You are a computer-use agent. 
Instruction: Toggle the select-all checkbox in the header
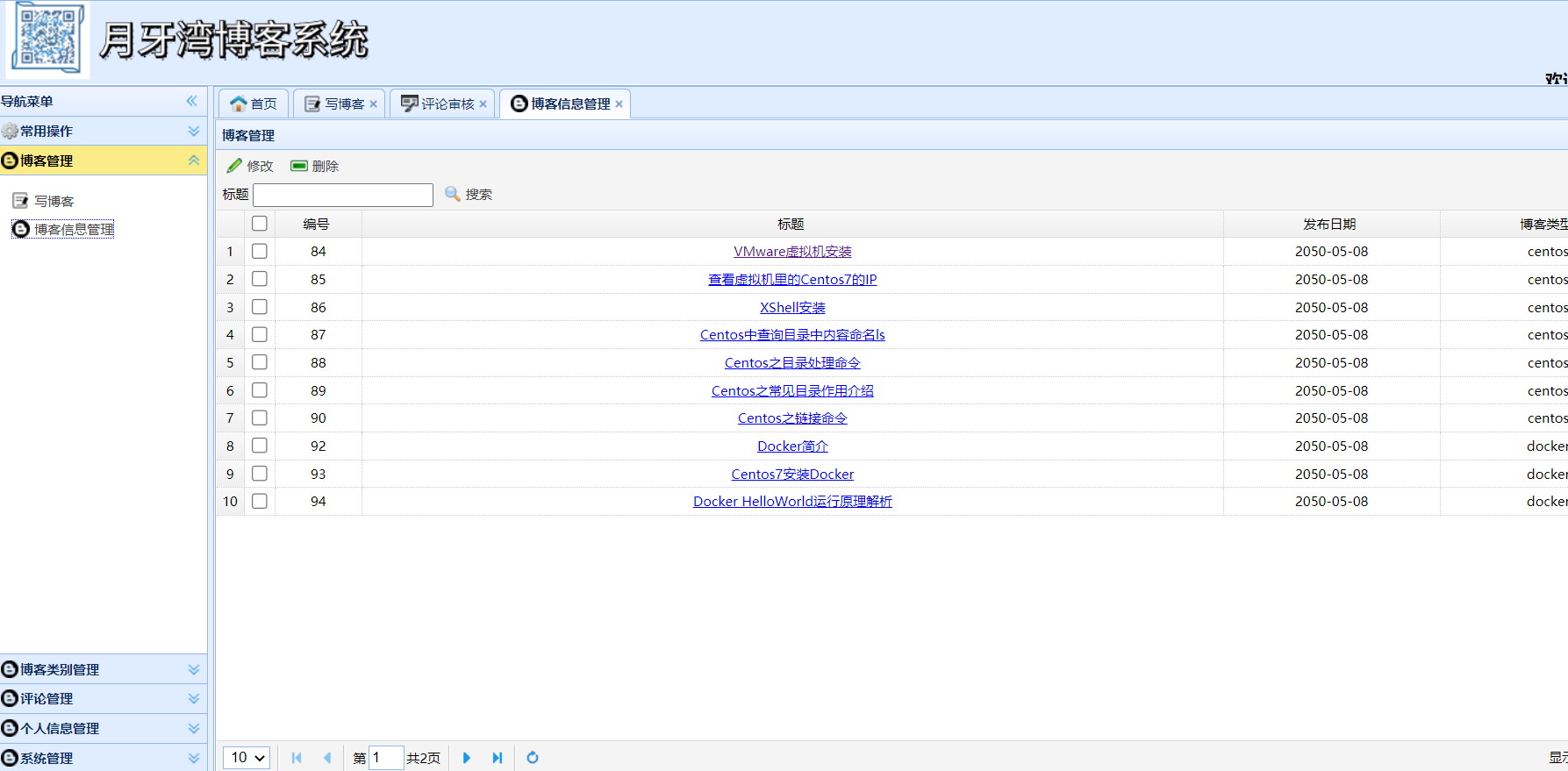click(x=260, y=224)
